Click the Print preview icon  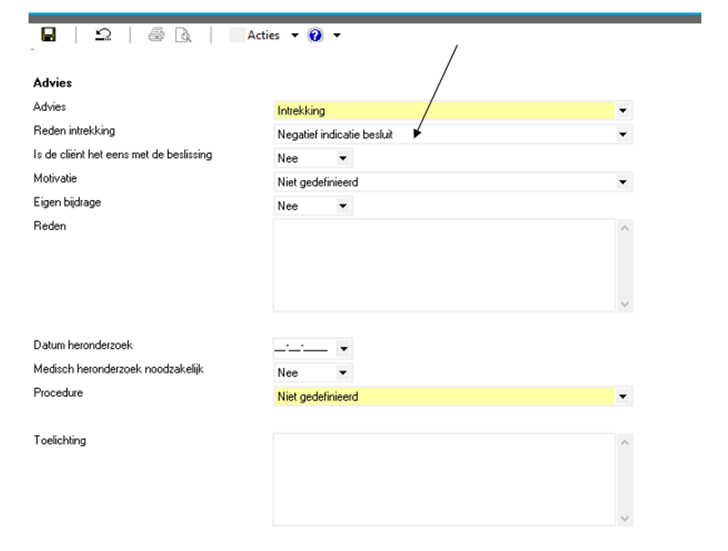[183, 35]
